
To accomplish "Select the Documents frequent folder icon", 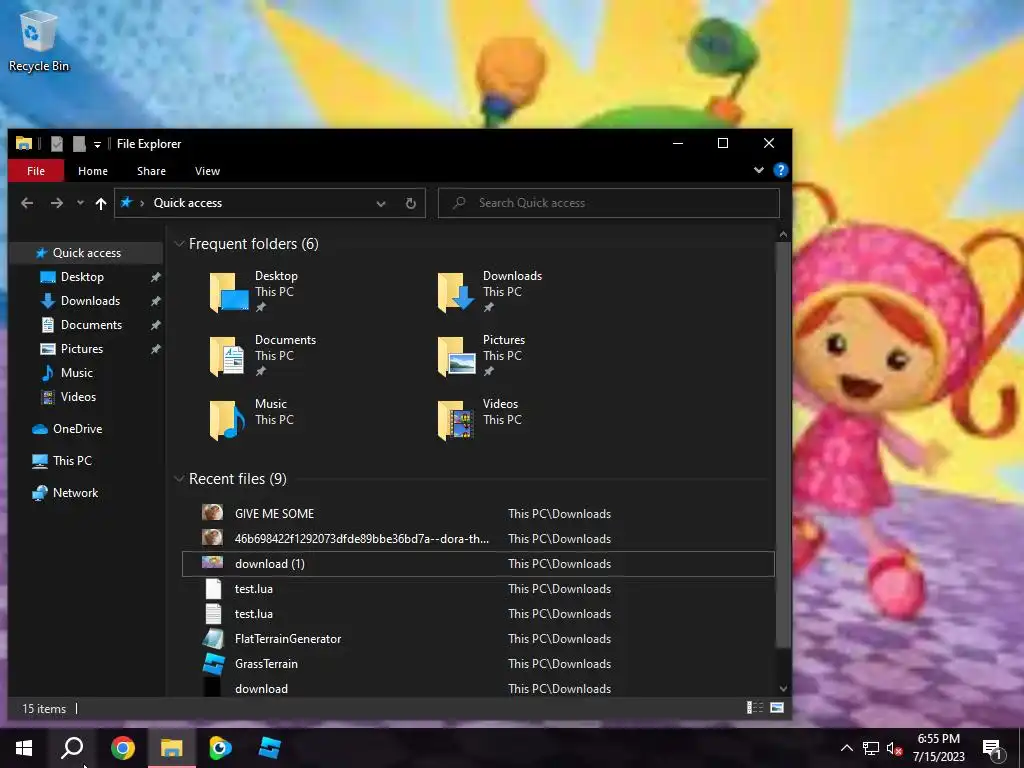I will coord(227,356).
